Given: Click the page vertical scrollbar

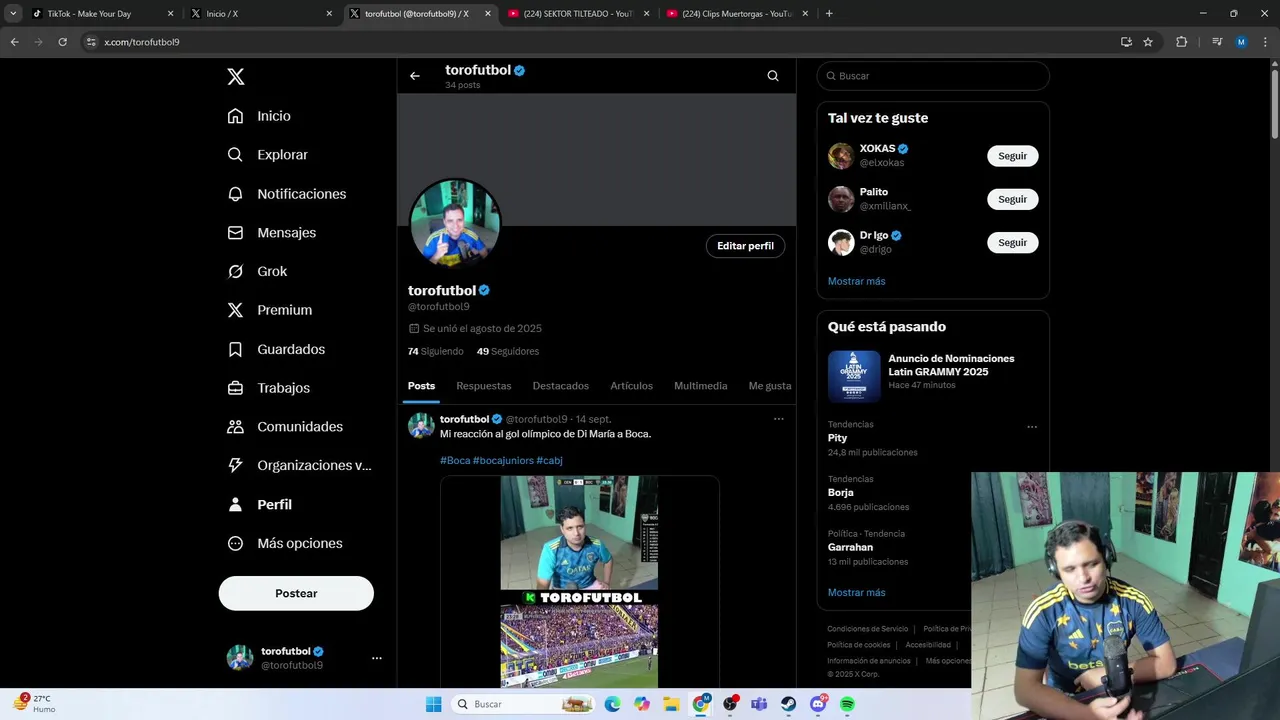Looking at the screenshot, I should click(x=1274, y=105).
